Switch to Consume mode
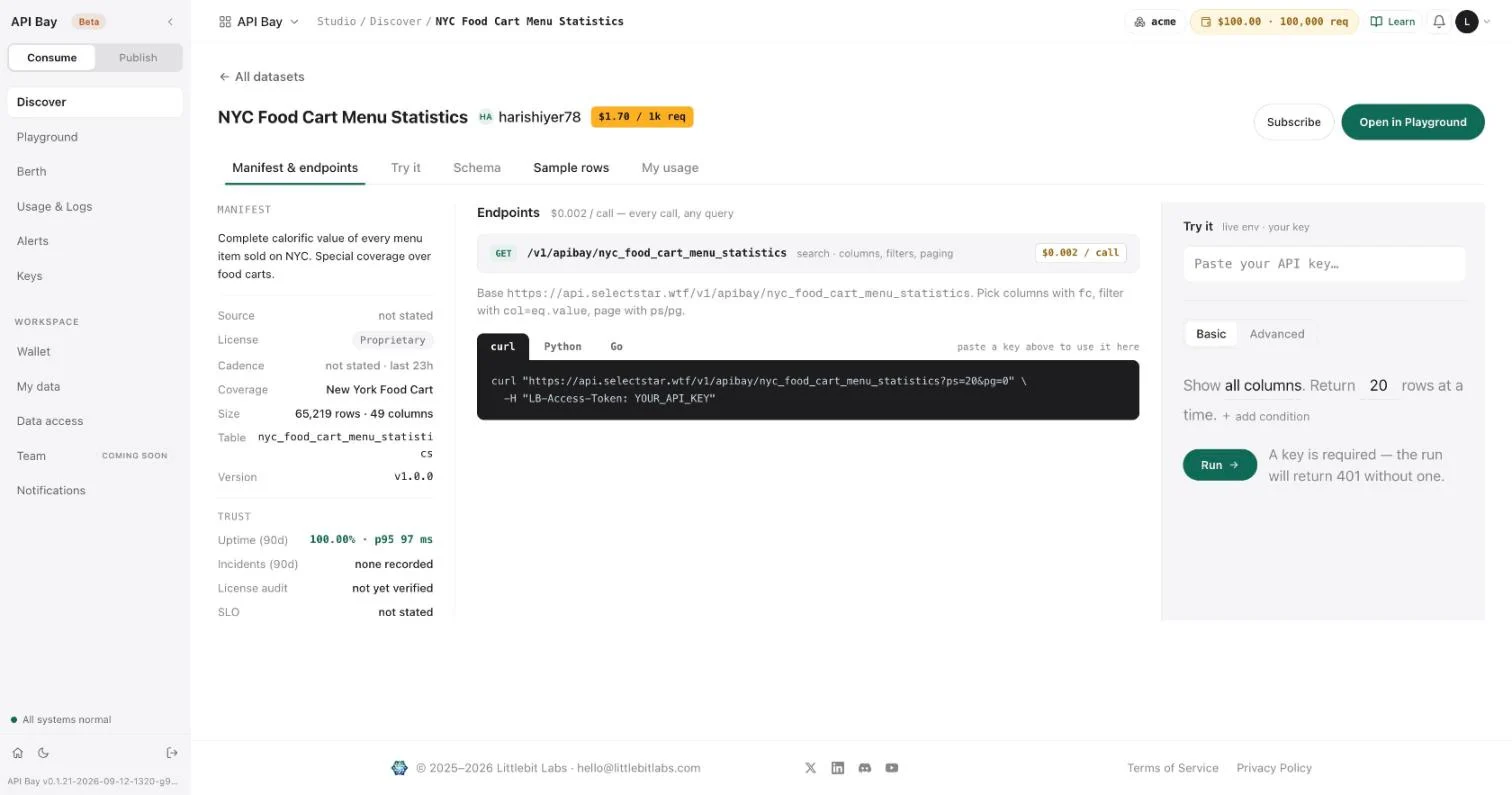 (52, 57)
